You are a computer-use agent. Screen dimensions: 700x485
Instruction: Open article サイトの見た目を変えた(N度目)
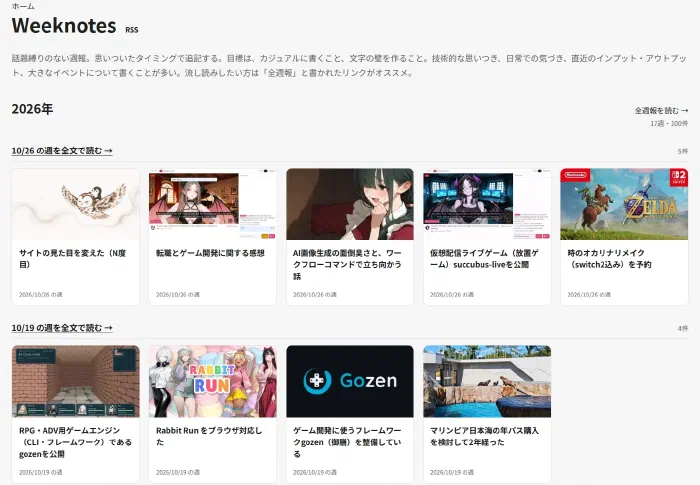coord(72,259)
